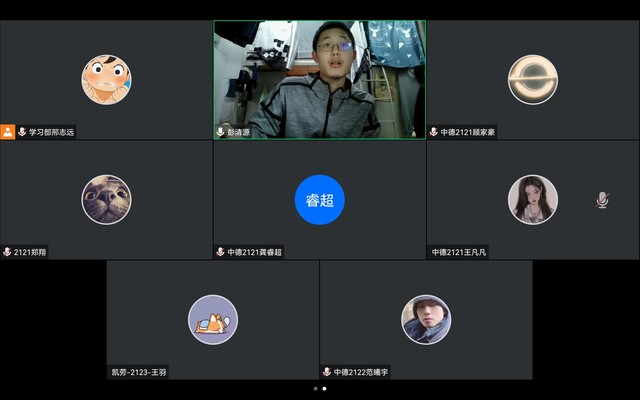Switch to the first page dot indicator
This screenshot has width=640, height=400.
click(x=315, y=388)
